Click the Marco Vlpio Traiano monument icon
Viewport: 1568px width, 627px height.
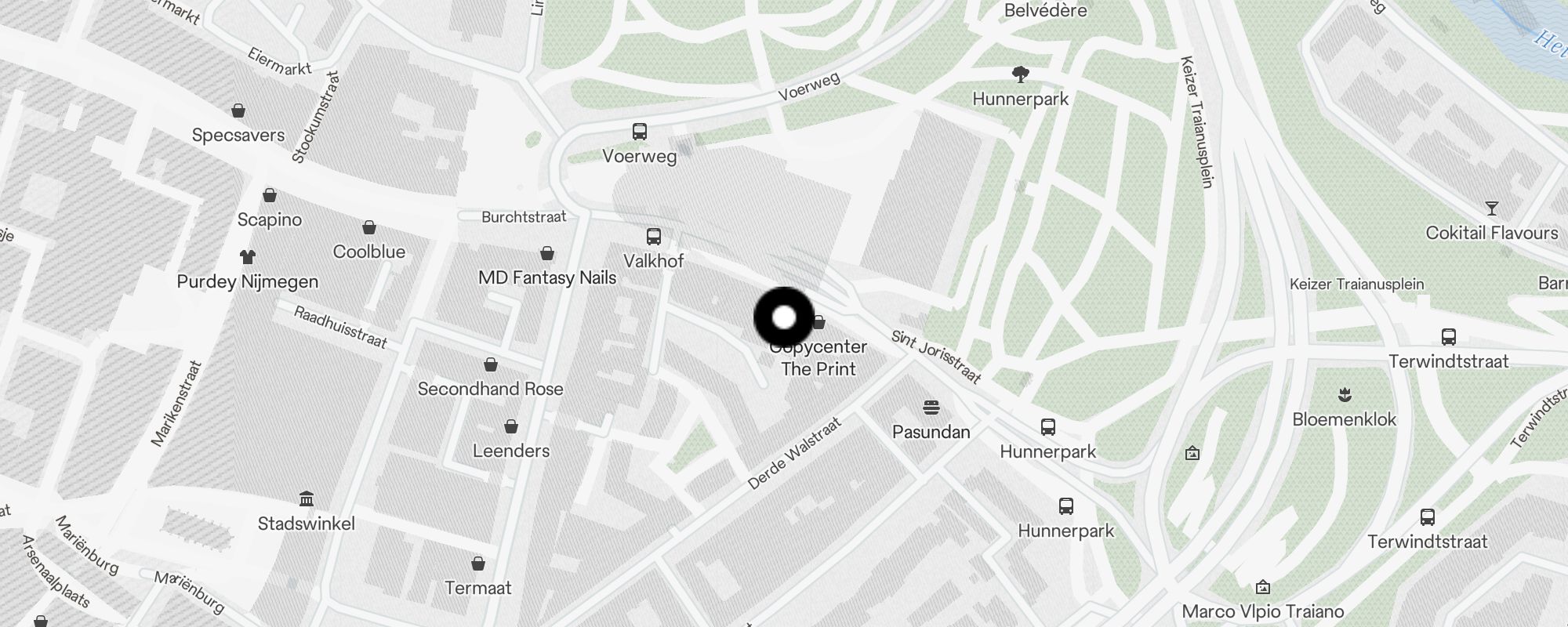point(1262,587)
